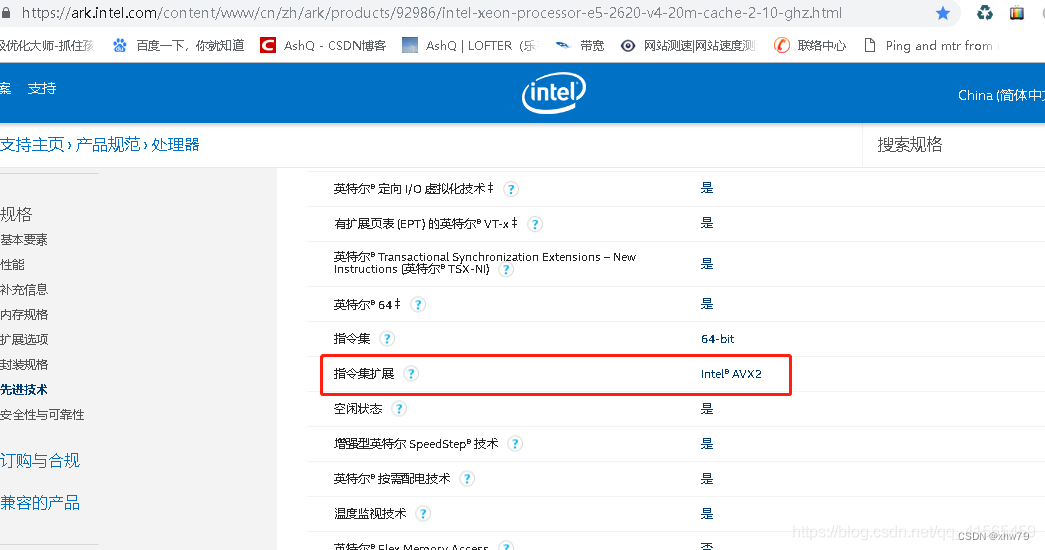Click the 温度监视技术 label
Screen dimensions: 1045x550
point(370,513)
